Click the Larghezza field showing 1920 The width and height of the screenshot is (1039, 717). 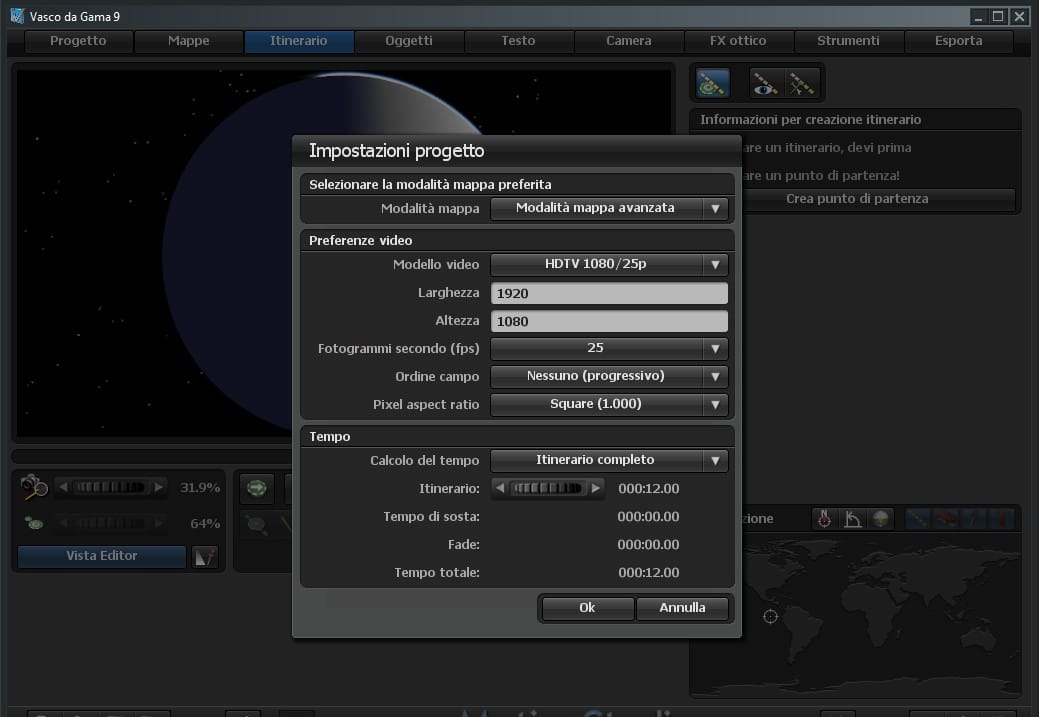pyautogui.click(x=609, y=294)
